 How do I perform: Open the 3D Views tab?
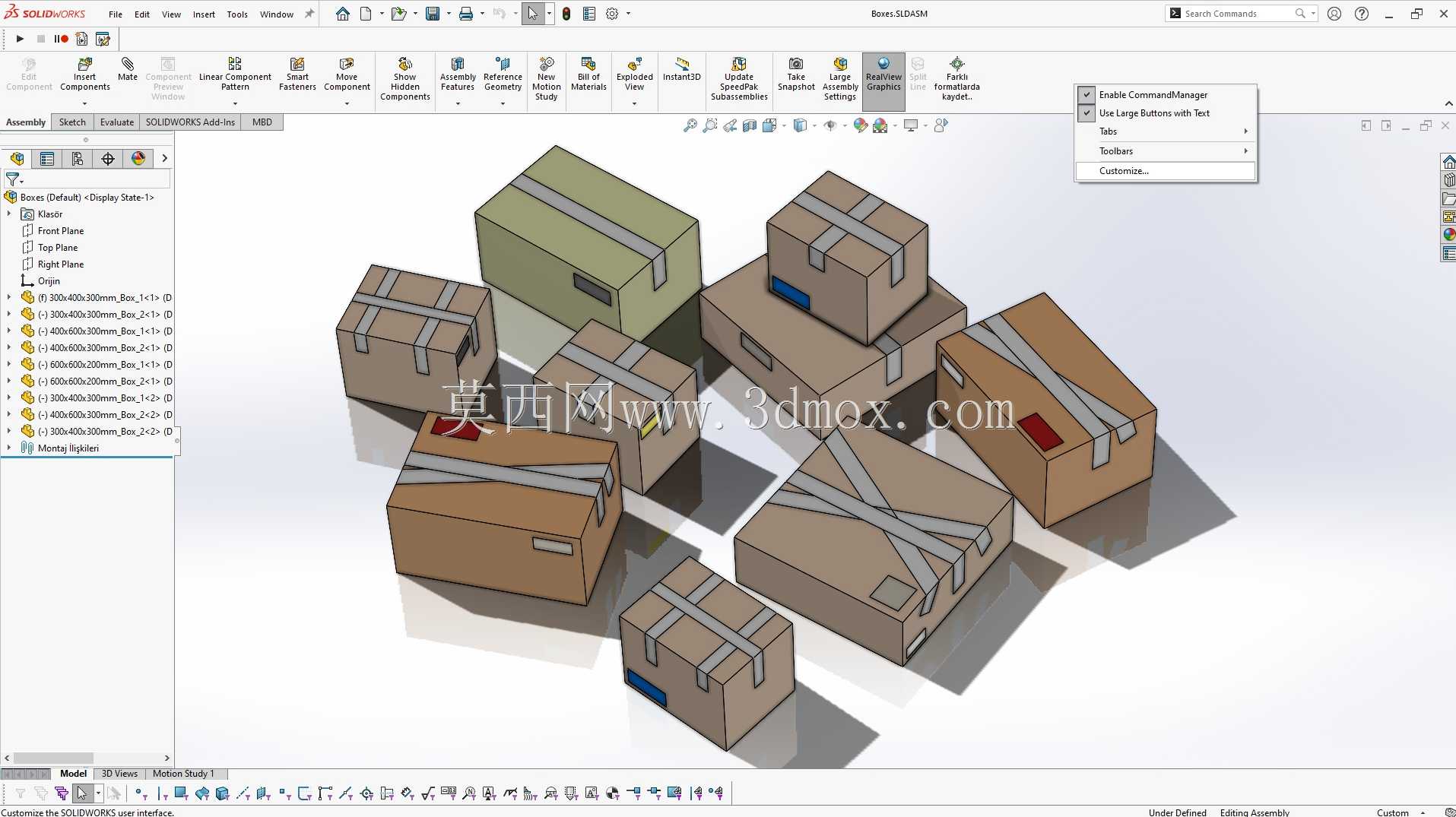pyautogui.click(x=119, y=774)
